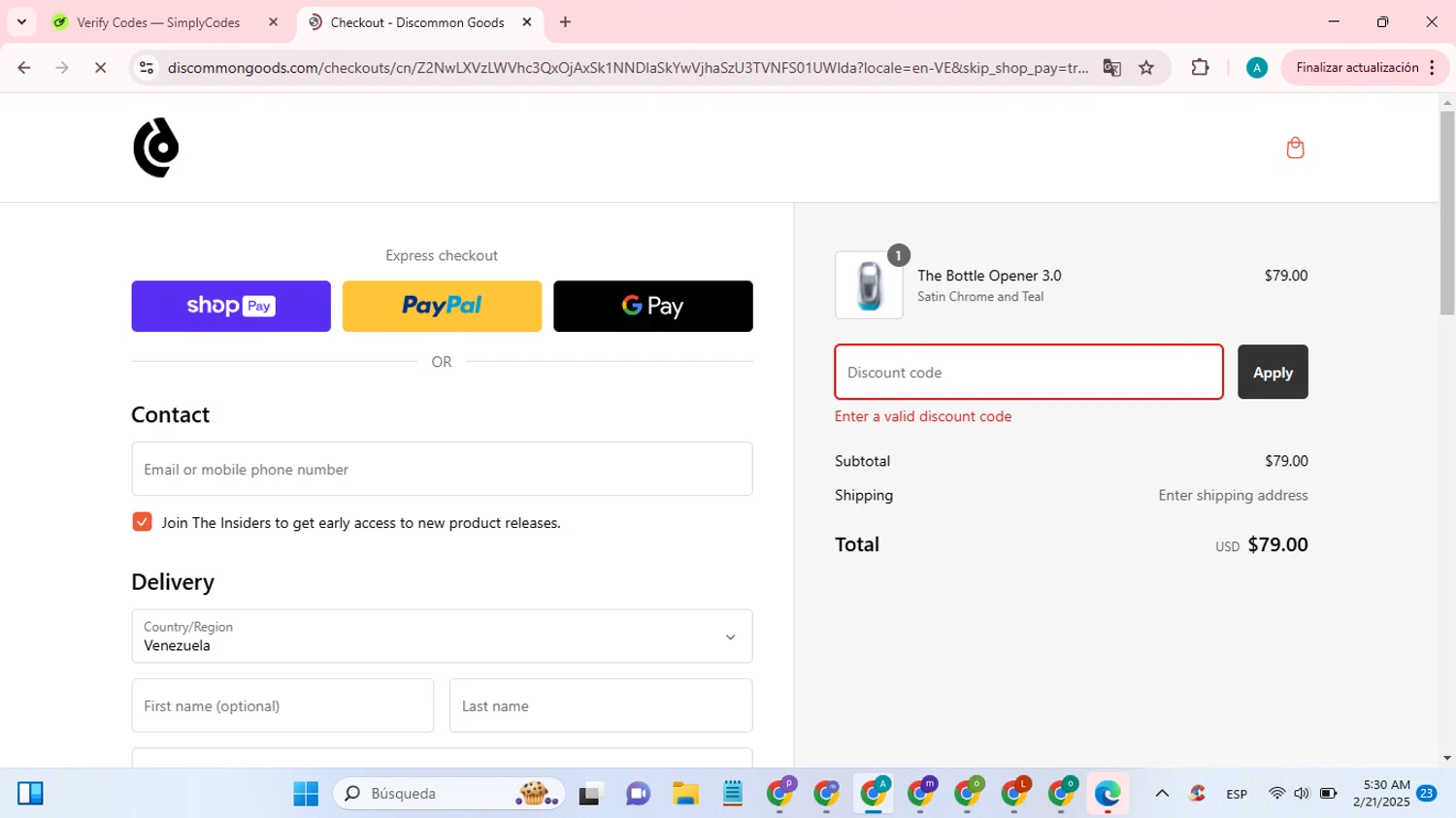Open File Explorer from taskbar
The image size is (1456, 818).
pyautogui.click(x=685, y=794)
